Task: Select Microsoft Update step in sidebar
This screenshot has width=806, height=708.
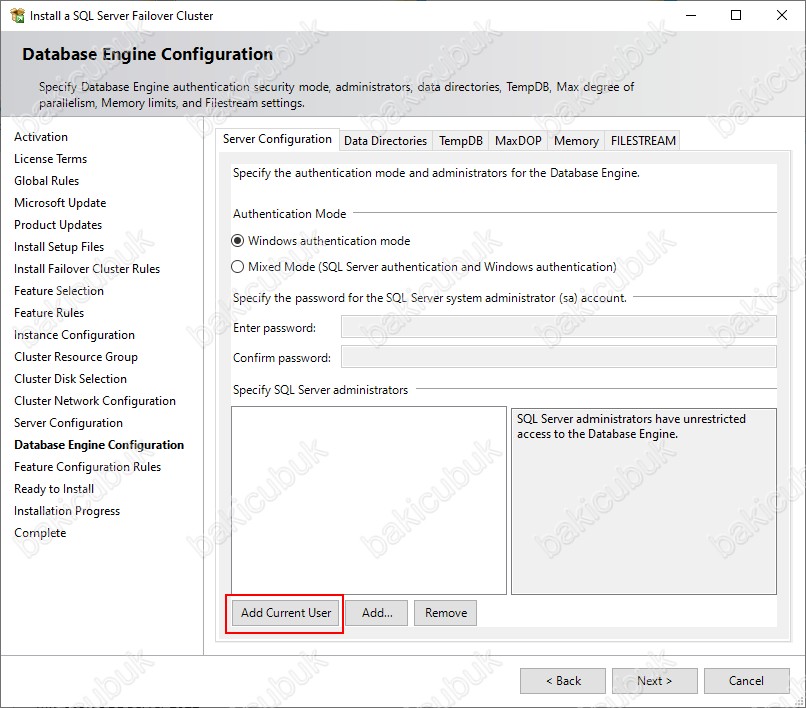Action: 60,203
